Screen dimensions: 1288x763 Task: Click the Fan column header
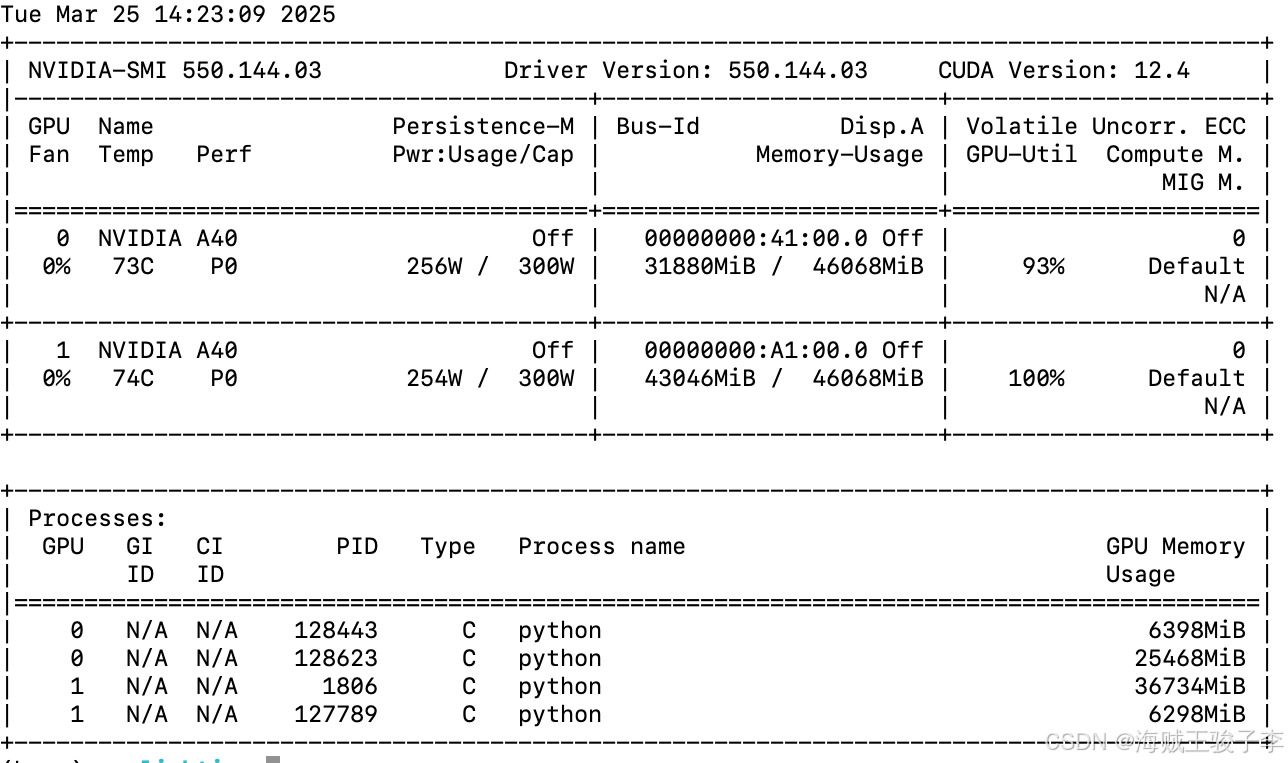pos(49,155)
